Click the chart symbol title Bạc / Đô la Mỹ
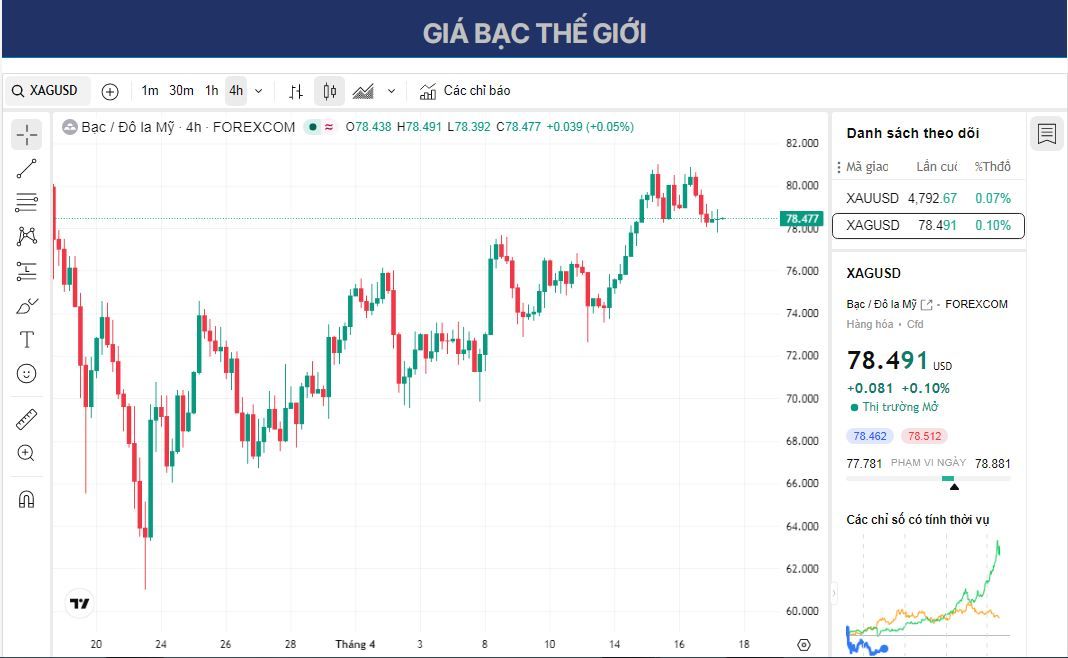 (x=128, y=127)
